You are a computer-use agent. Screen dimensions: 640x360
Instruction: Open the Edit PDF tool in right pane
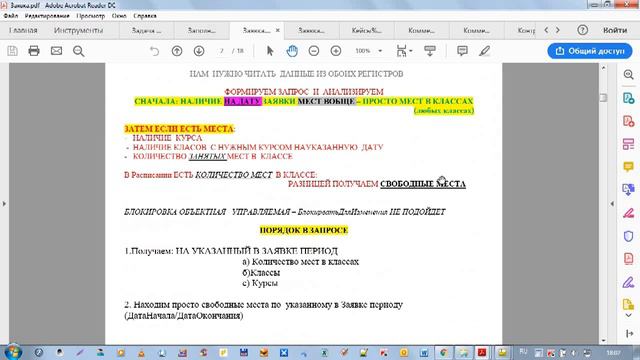click(629, 144)
